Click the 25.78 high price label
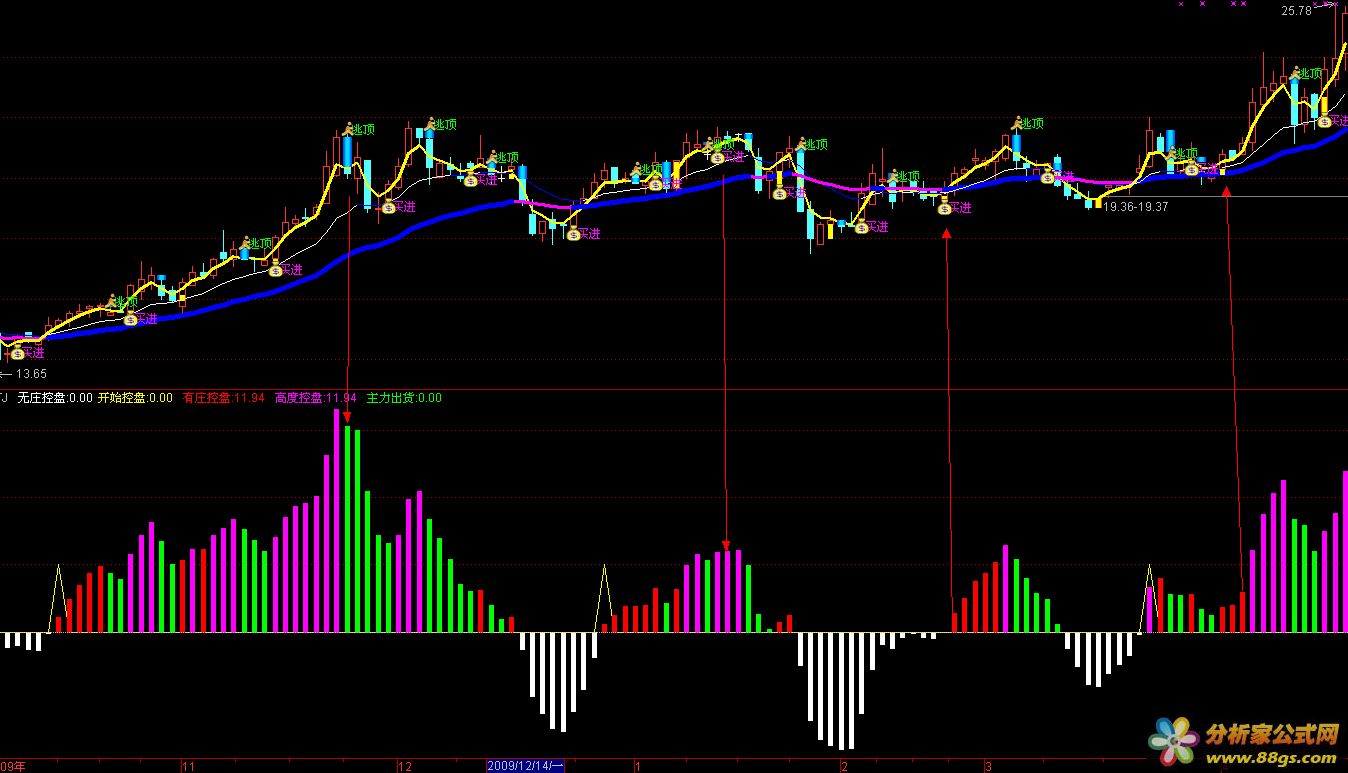The height and width of the screenshot is (773, 1348). 1296,11
